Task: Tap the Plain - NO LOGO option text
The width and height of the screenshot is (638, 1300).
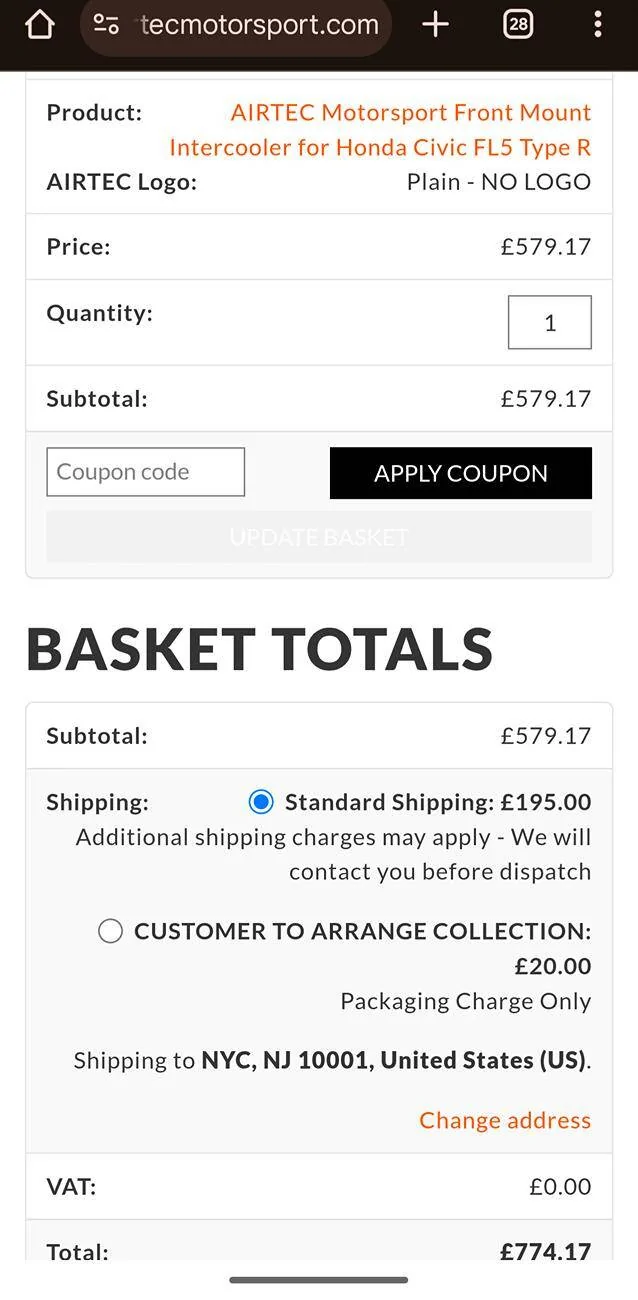Action: [x=498, y=182]
